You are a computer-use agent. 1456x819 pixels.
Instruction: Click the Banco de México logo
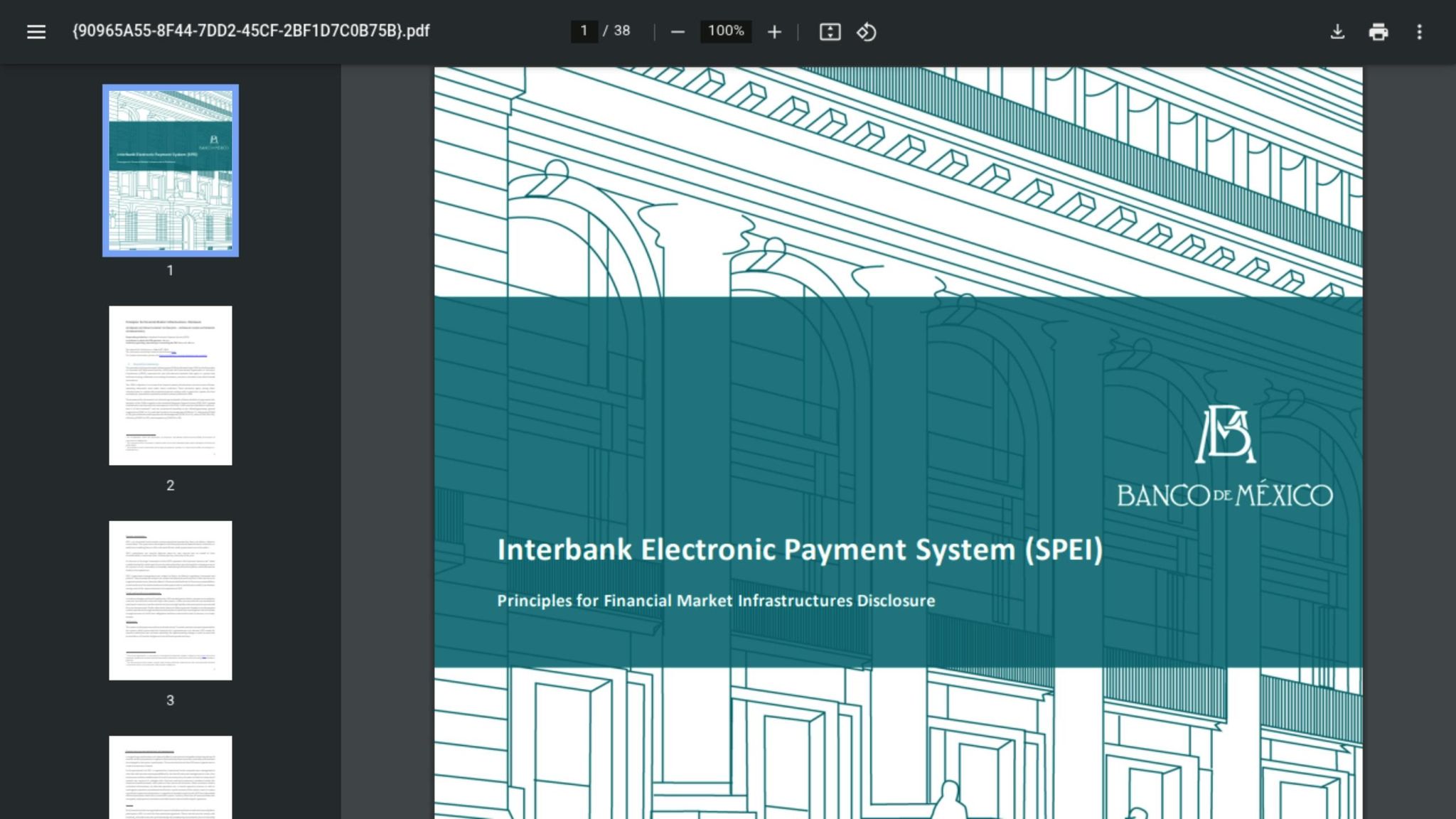point(1224,456)
